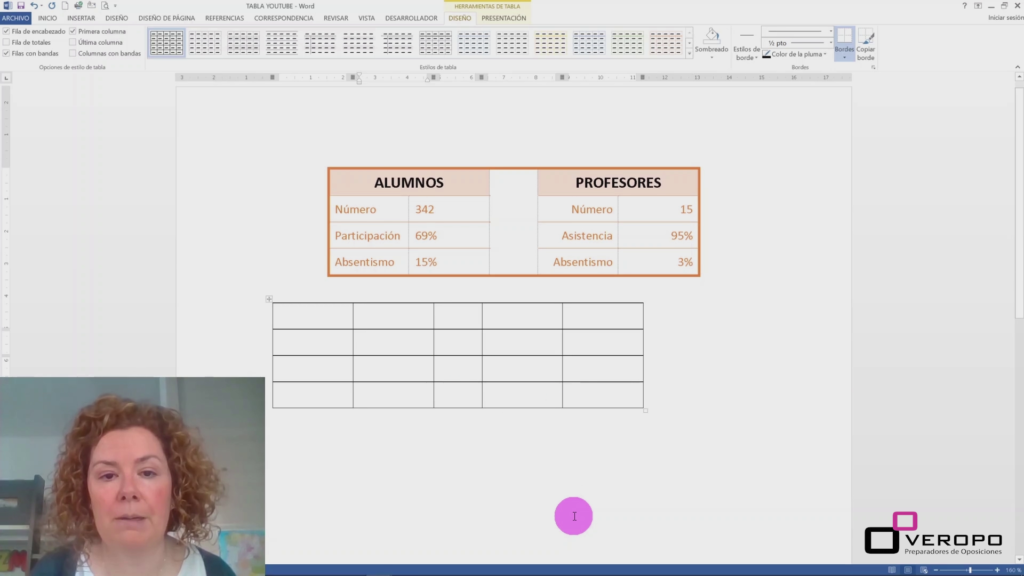Open the CORRESPONDENCIA tab
The width and height of the screenshot is (1024, 576).
(x=283, y=18)
